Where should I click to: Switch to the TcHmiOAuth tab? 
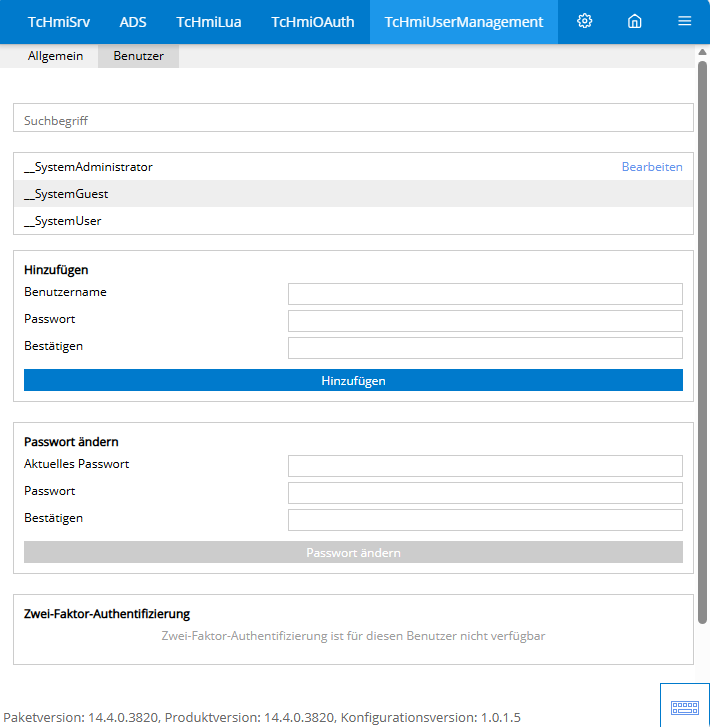312,21
